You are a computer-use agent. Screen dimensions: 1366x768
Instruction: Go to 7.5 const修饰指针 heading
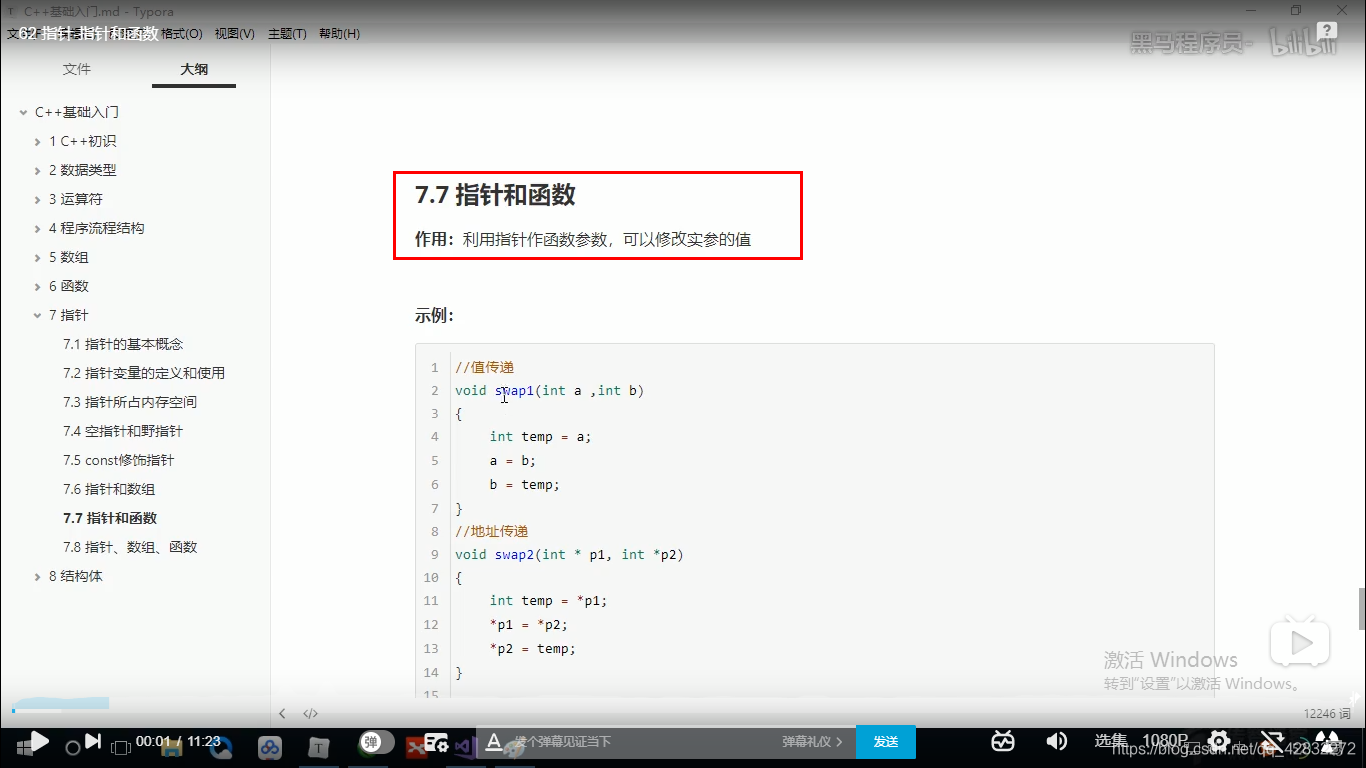click(118, 460)
